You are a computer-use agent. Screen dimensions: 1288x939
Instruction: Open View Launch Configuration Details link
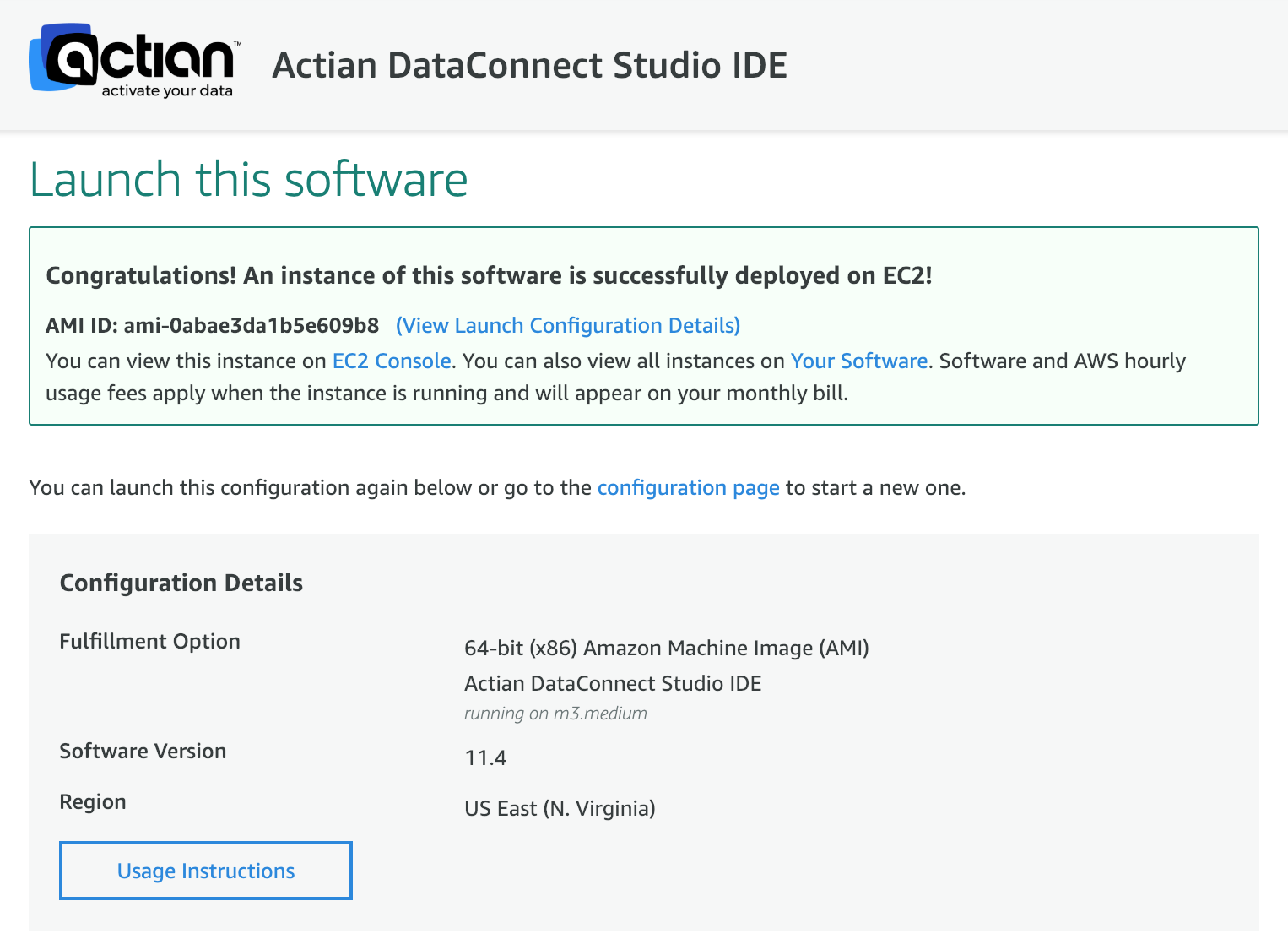click(567, 326)
